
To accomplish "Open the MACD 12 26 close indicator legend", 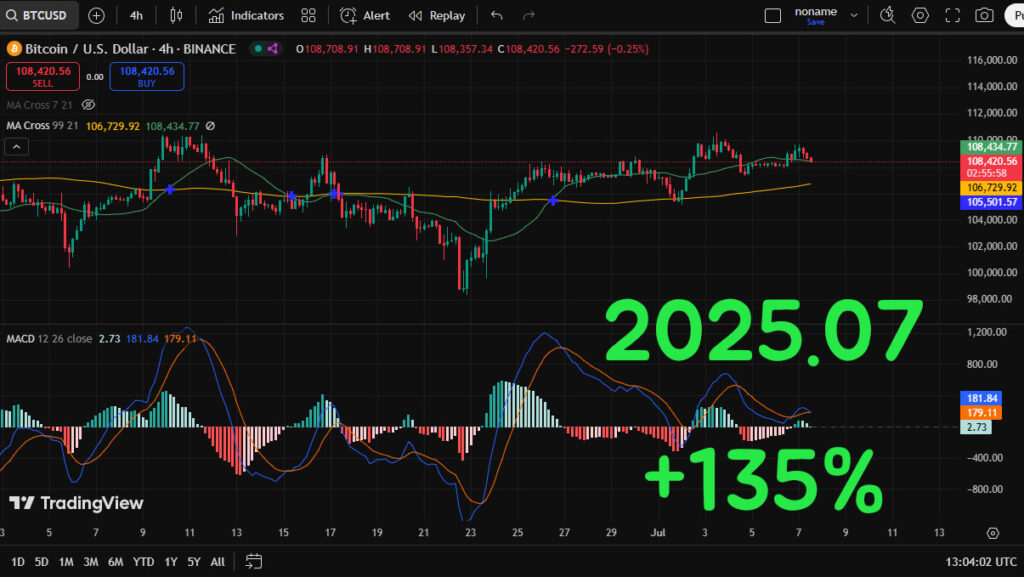I will pyautogui.click(x=49, y=339).
